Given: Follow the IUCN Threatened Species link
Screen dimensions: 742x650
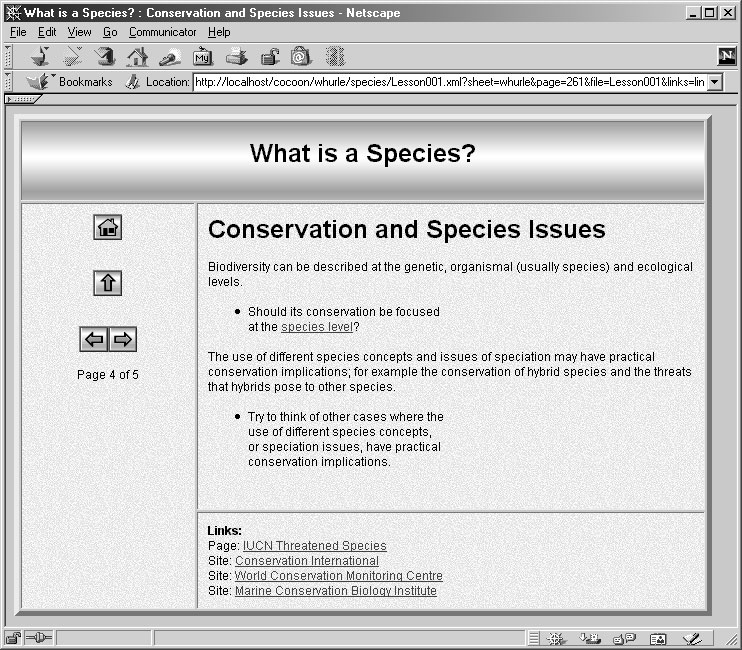Looking at the screenshot, I should 314,546.
